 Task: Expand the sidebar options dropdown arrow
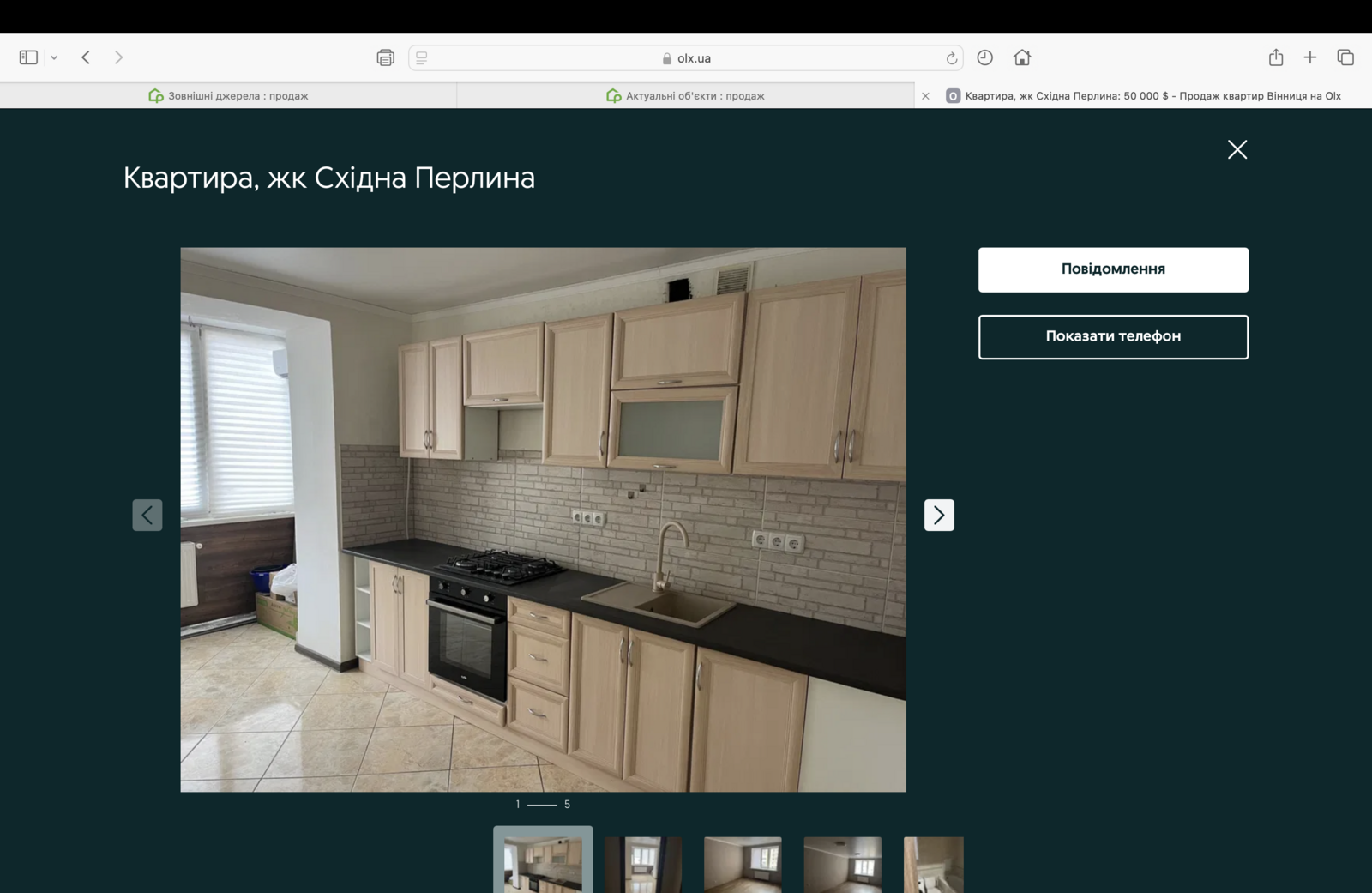(54, 57)
